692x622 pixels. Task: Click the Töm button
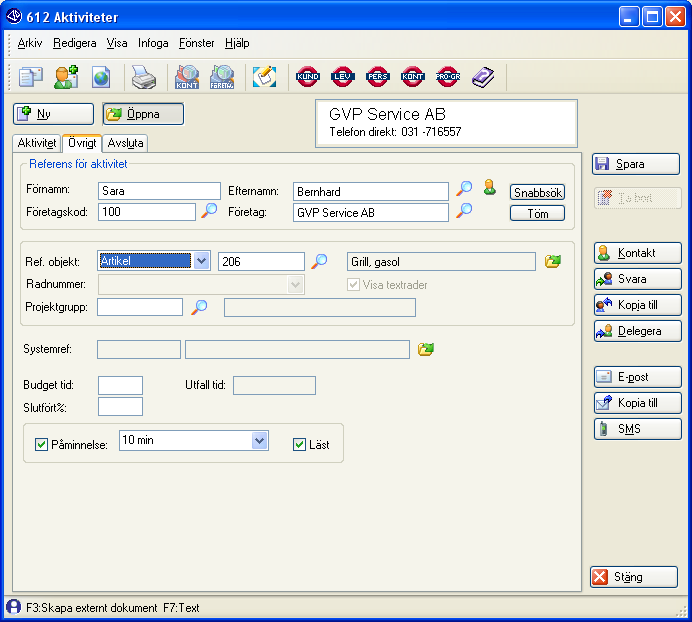point(537,214)
